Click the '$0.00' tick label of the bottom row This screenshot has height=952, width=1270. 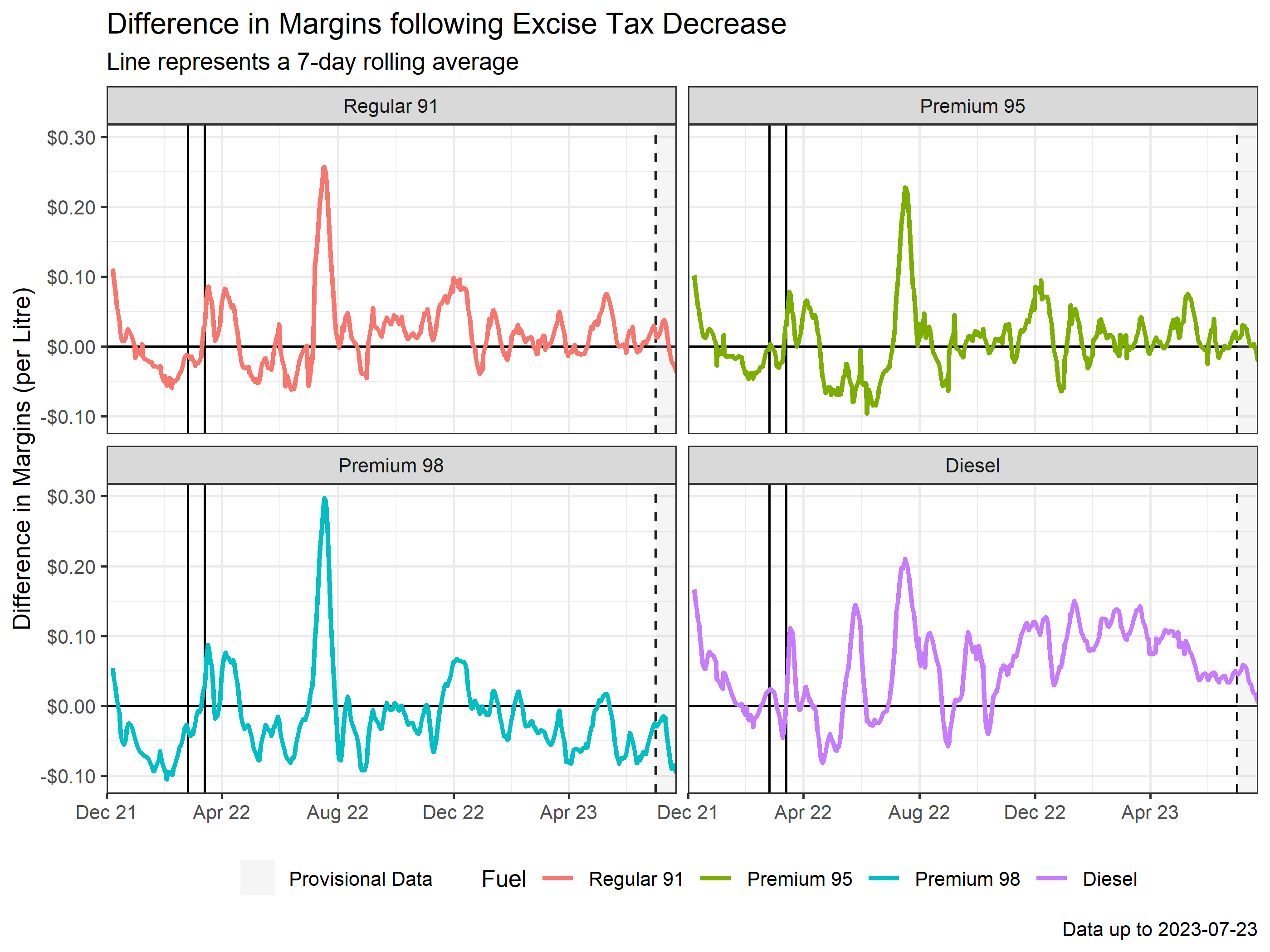(x=71, y=707)
